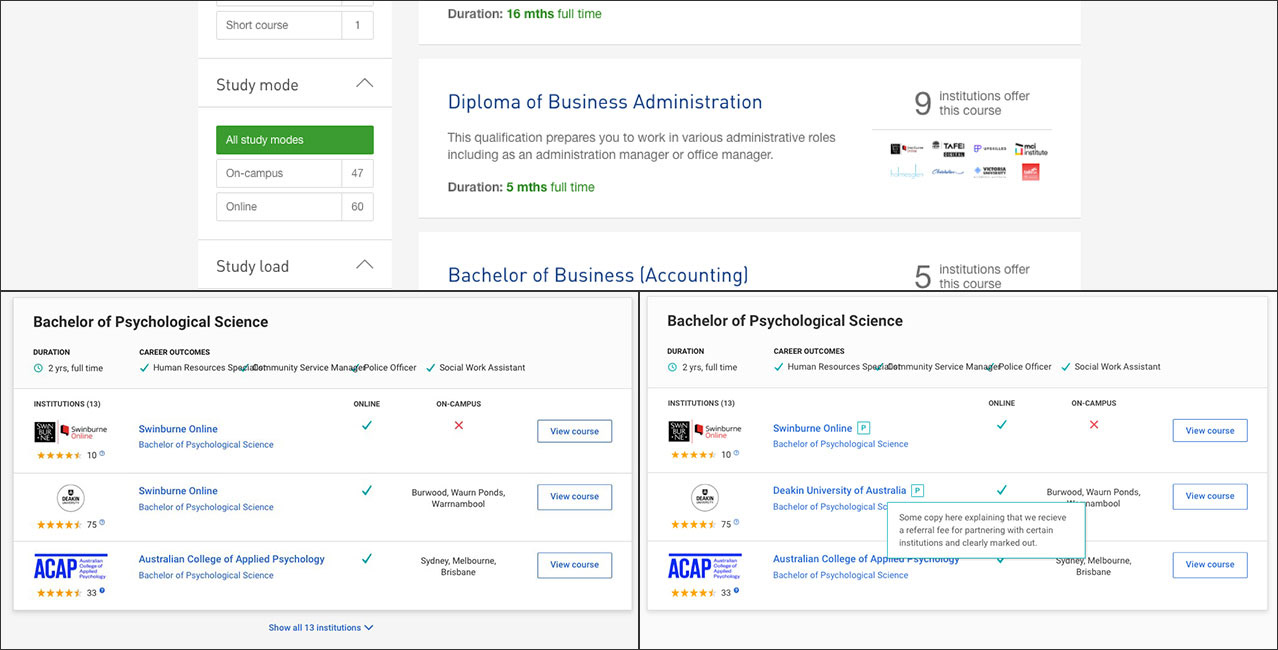The width and height of the screenshot is (1278, 650).
Task: Click 'View course' for ACAP in left panel
Action: coord(574,565)
